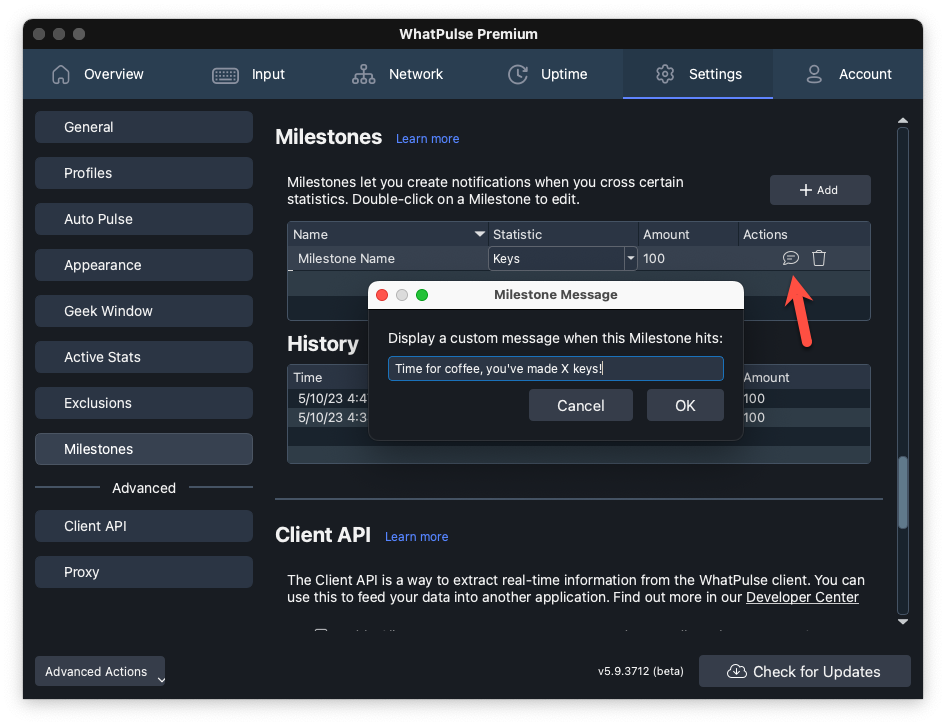Click the cloud icon on Check for Updates
The image size is (946, 726).
737,672
